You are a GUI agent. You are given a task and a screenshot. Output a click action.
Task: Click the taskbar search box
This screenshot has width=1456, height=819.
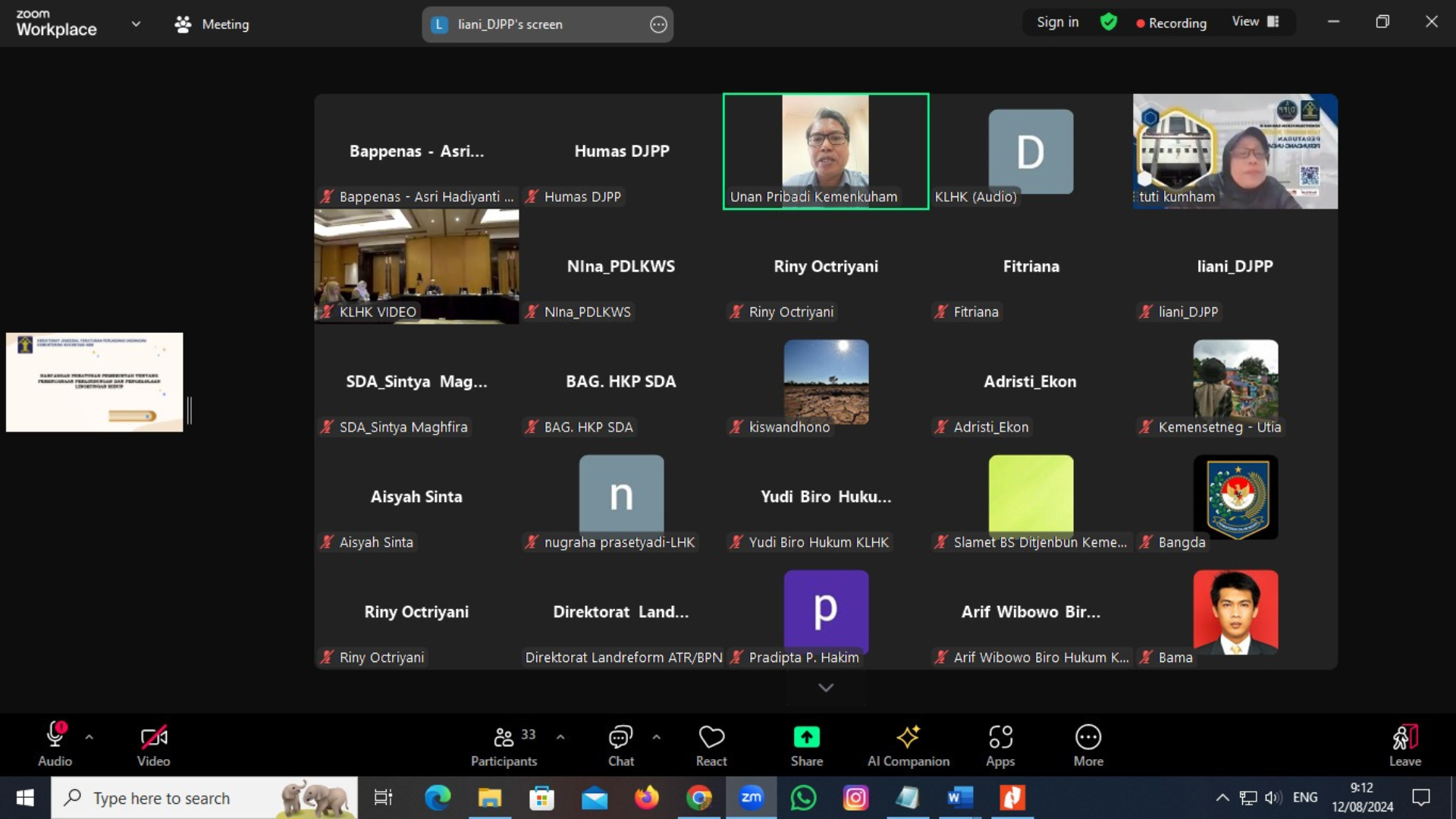coord(205,798)
